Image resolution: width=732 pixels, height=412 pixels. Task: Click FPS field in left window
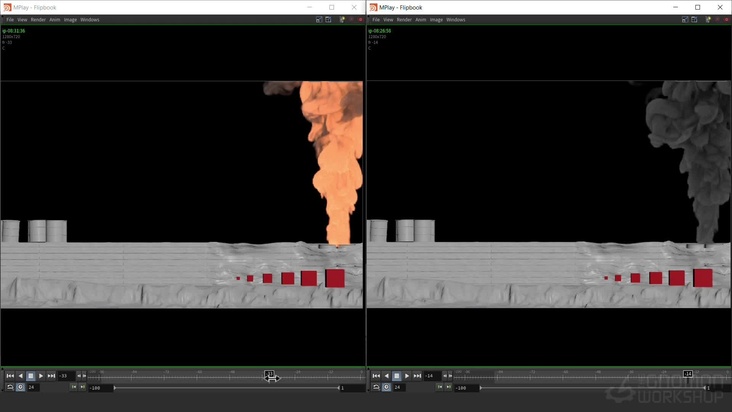[33, 387]
